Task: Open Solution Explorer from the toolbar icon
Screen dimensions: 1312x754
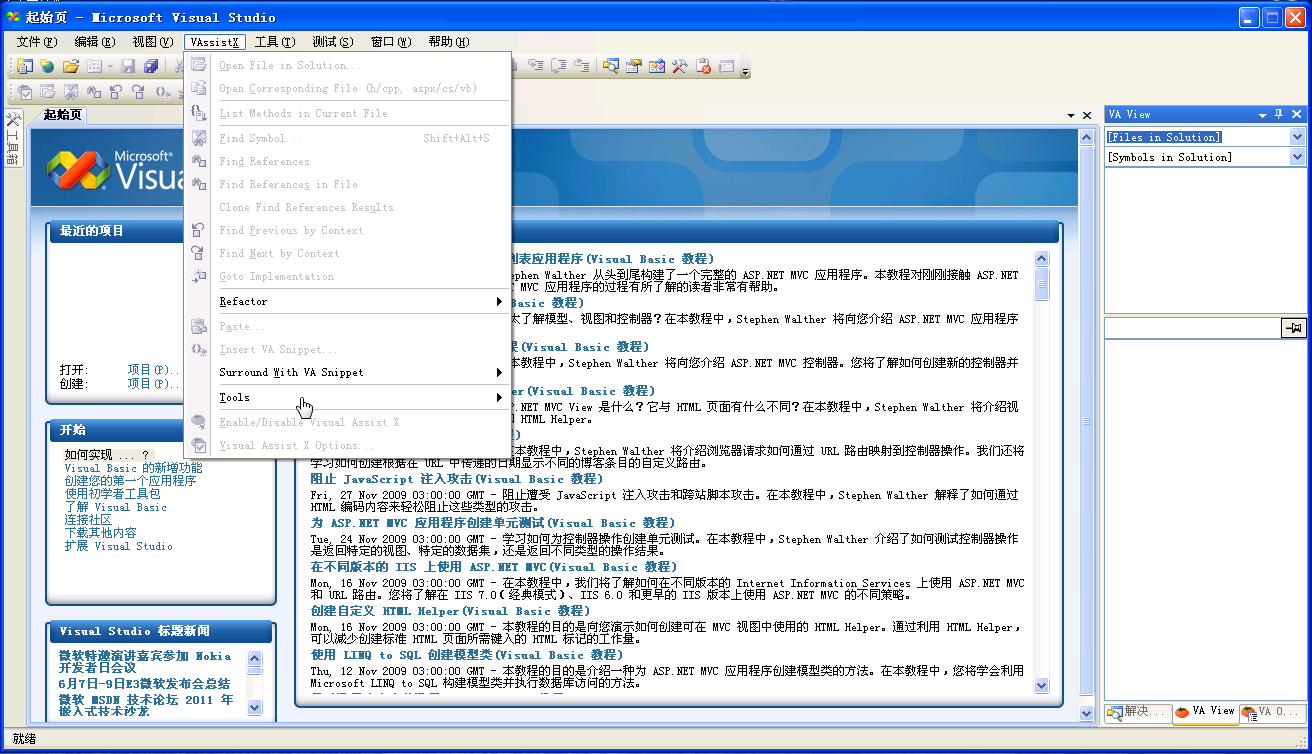Action: click(x=610, y=67)
